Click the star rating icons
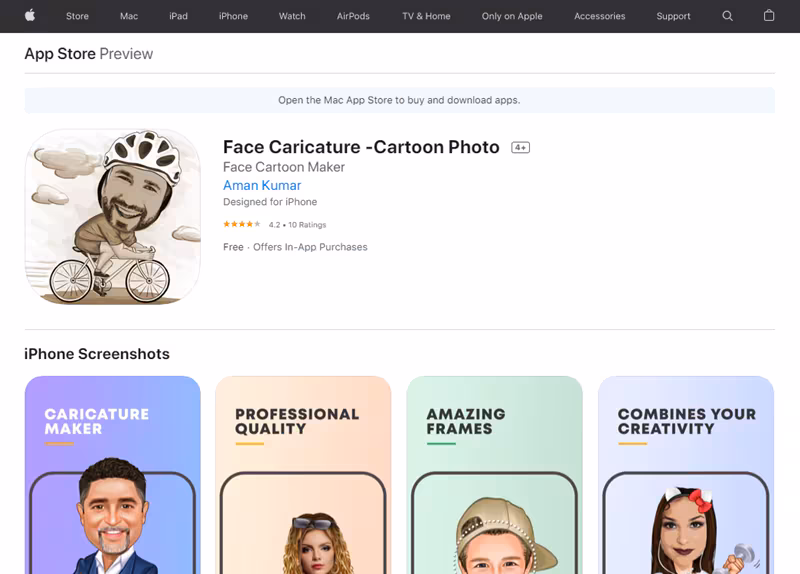Screen dimensions: 800x574 pos(242,224)
